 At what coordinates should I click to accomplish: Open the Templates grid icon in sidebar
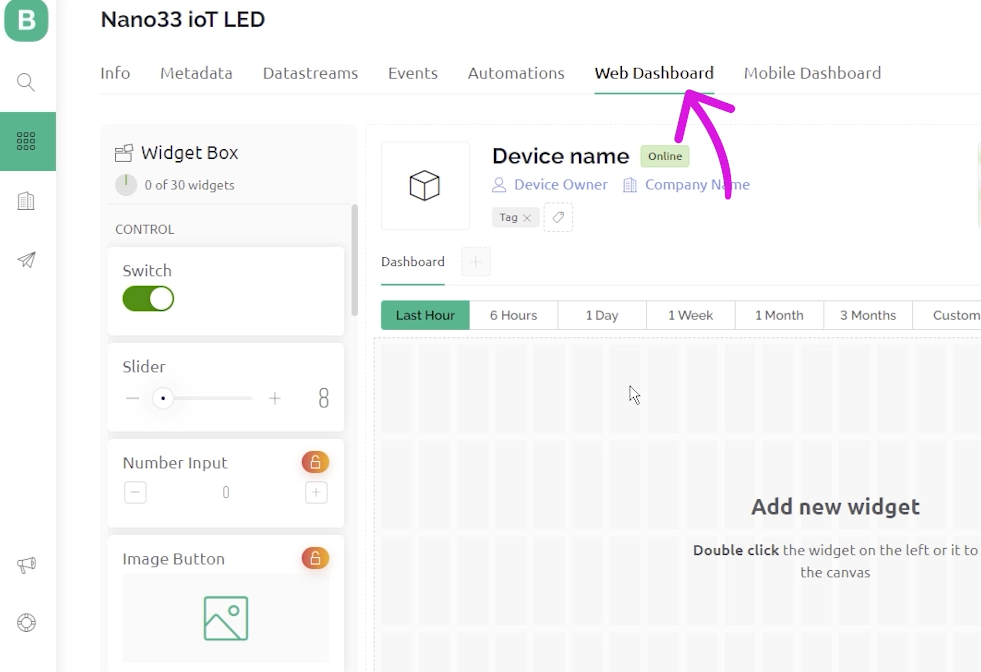click(26, 141)
